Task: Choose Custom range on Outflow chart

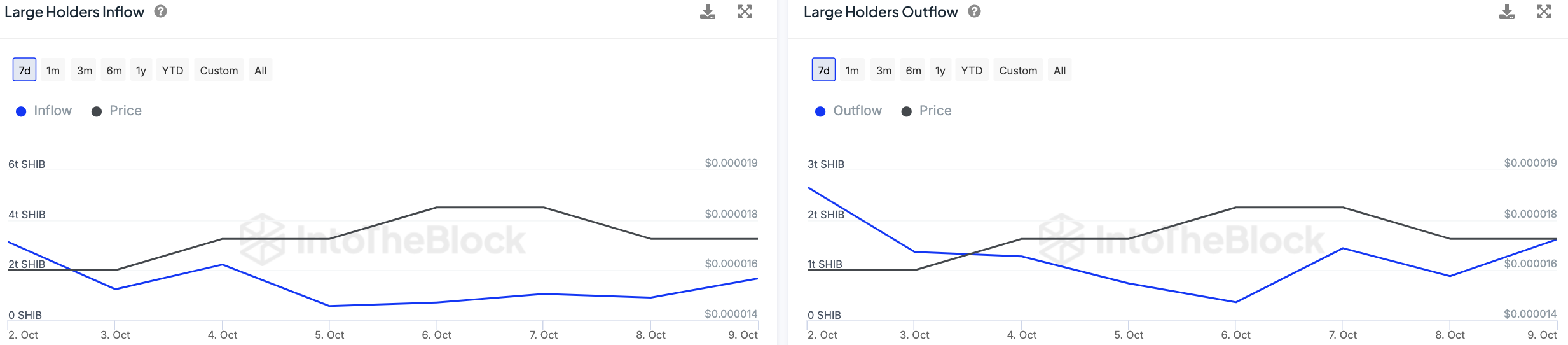Action: (1018, 70)
